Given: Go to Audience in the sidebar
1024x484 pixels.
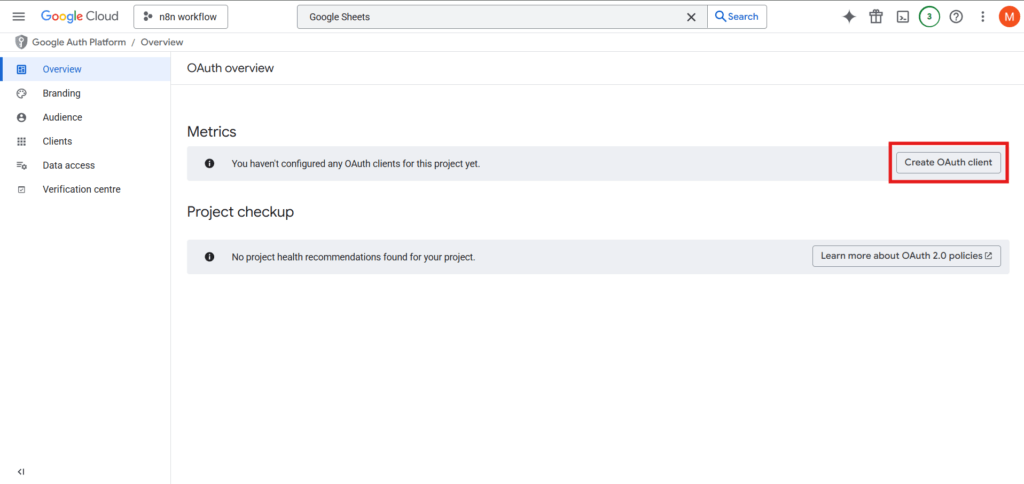Looking at the screenshot, I should pyautogui.click(x=62, y=117).
